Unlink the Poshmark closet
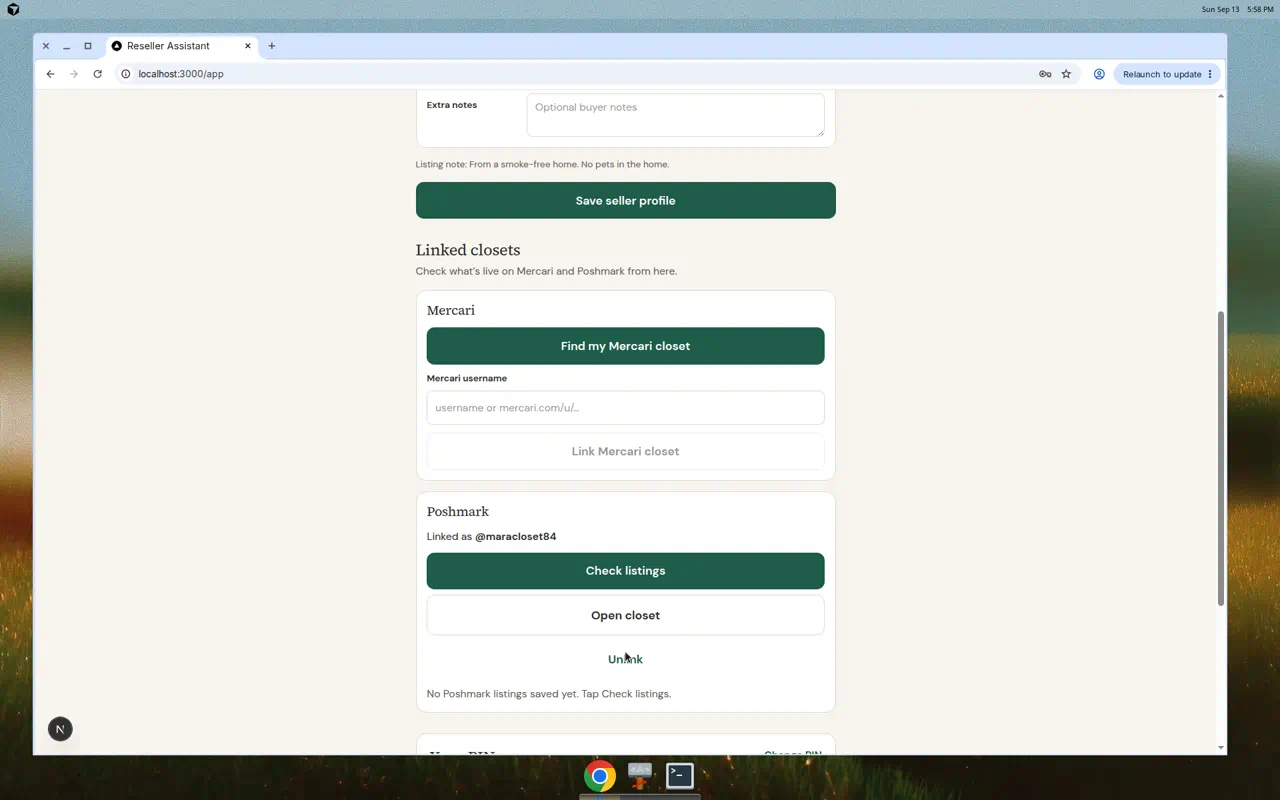 tap(626, 659)
